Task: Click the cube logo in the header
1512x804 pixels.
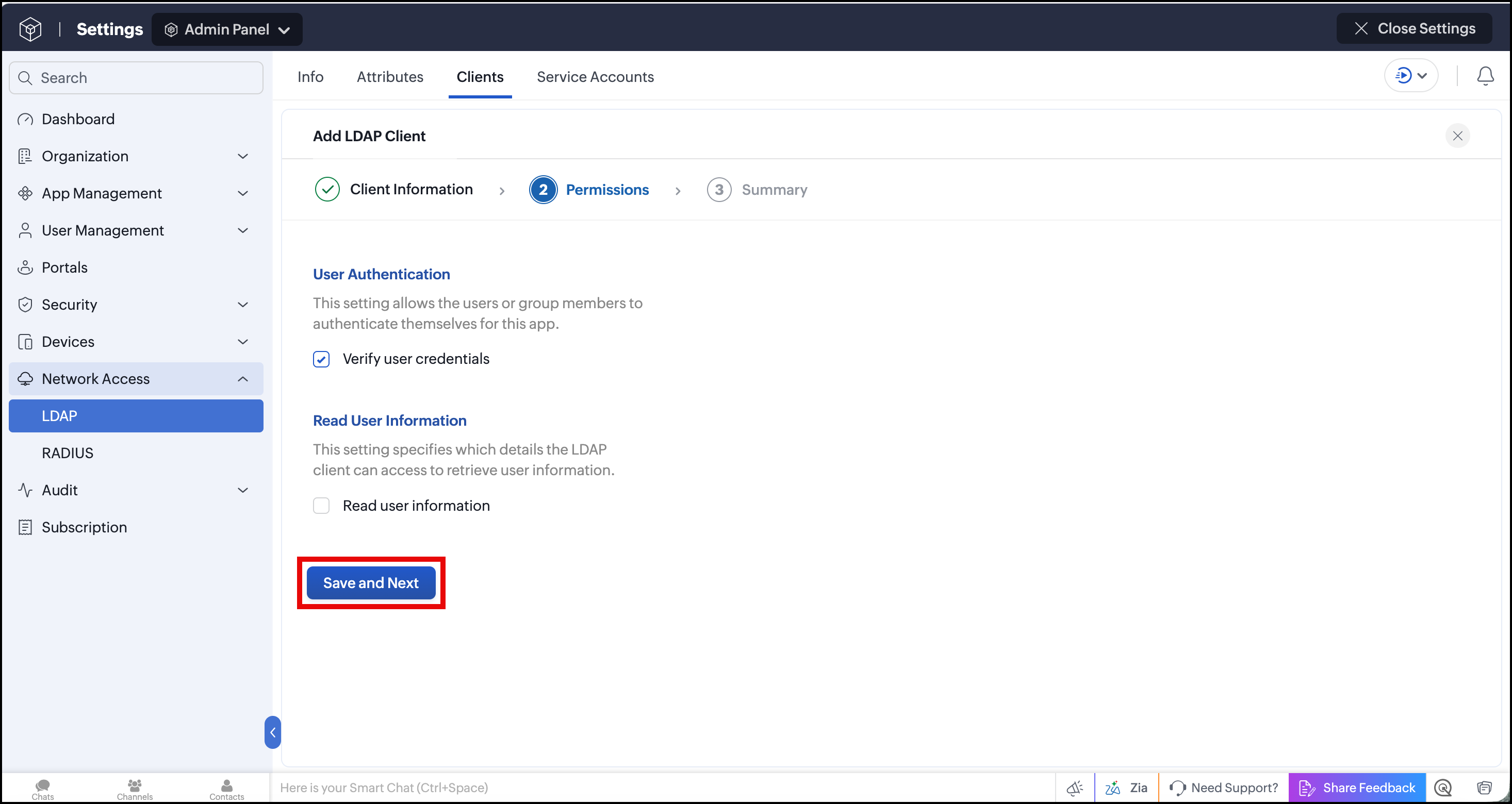Action: click(30, 29)
